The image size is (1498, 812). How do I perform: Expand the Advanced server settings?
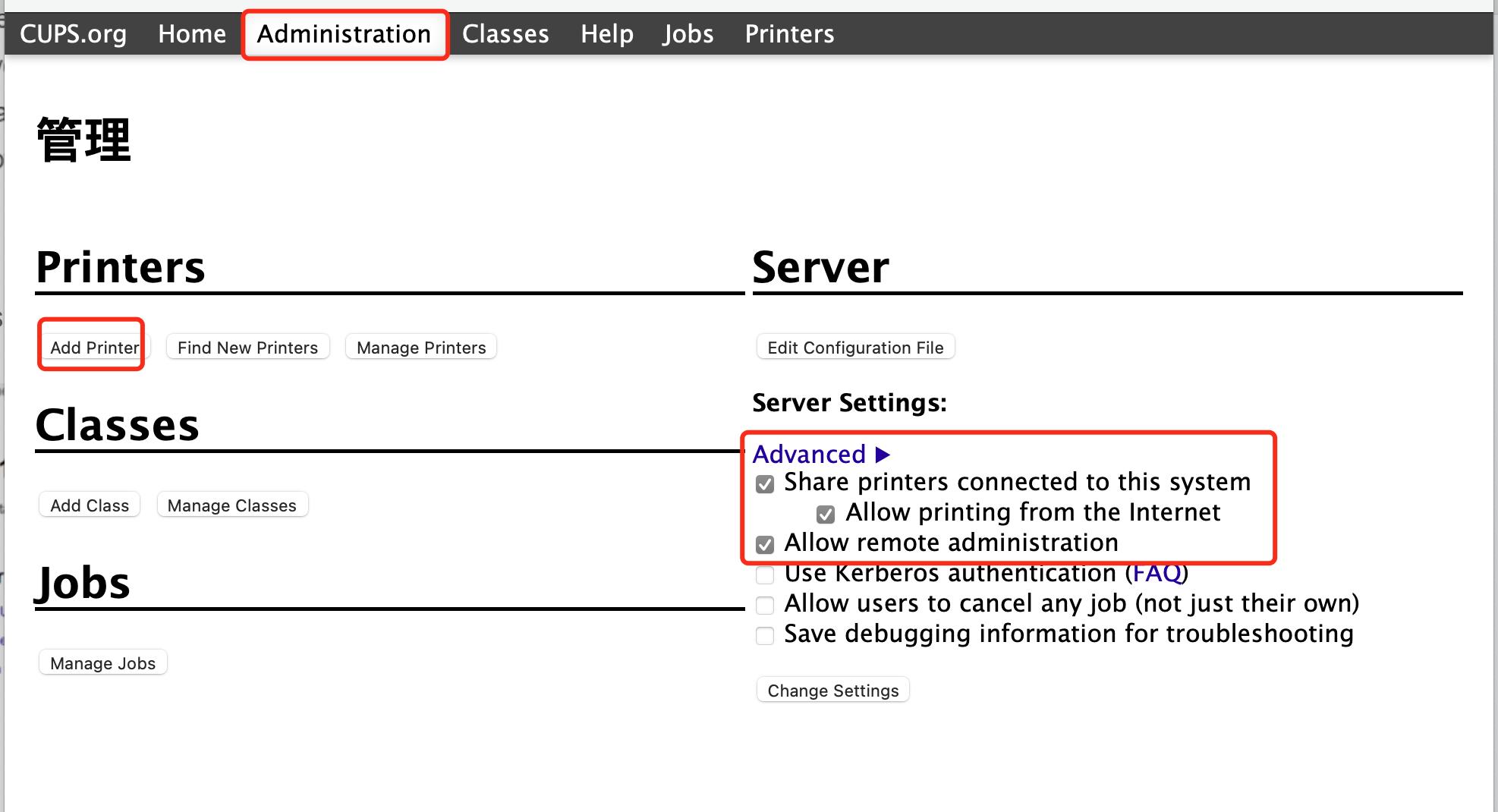click(821, 455)
